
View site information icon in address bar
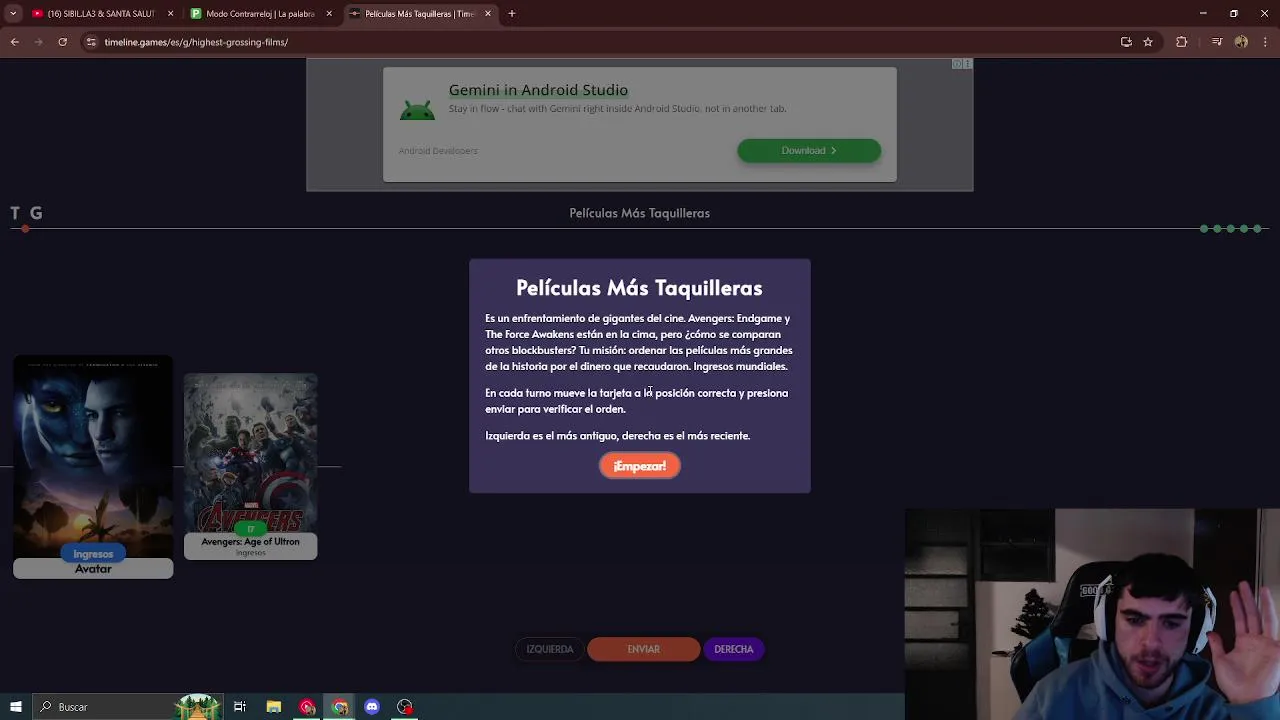pos(91,42)
